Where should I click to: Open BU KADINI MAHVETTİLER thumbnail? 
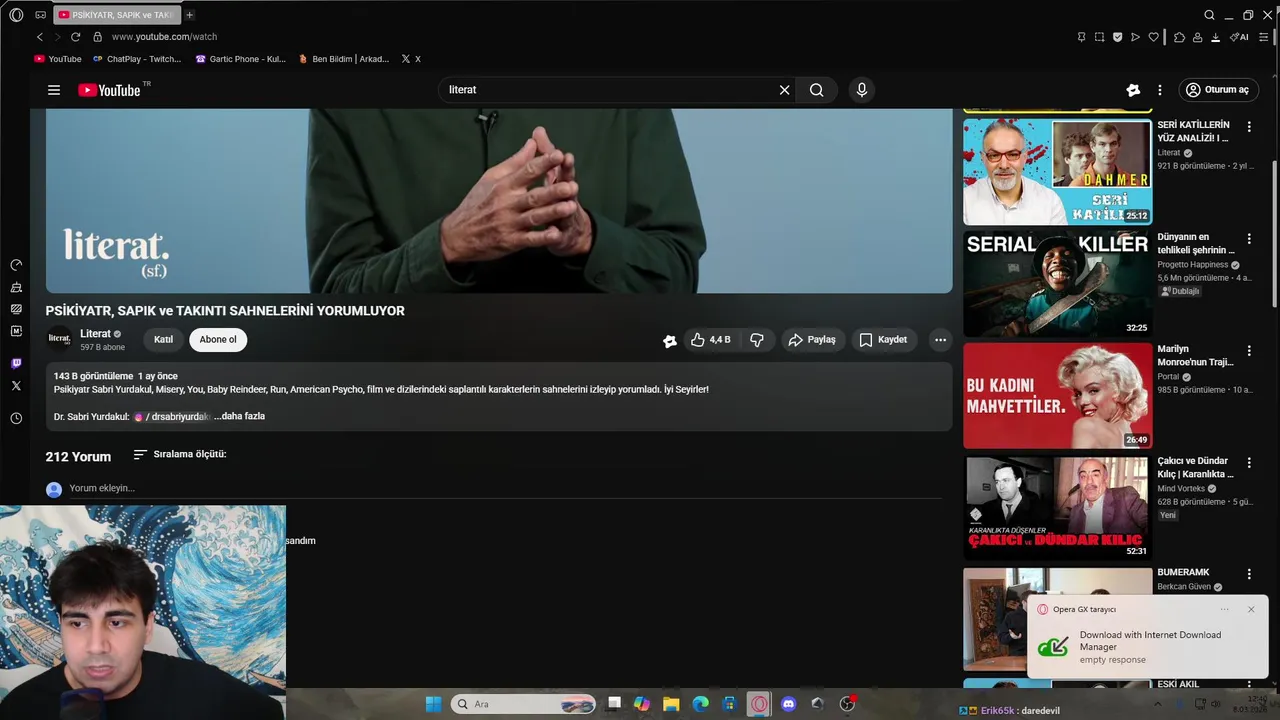coord(1057,396)
